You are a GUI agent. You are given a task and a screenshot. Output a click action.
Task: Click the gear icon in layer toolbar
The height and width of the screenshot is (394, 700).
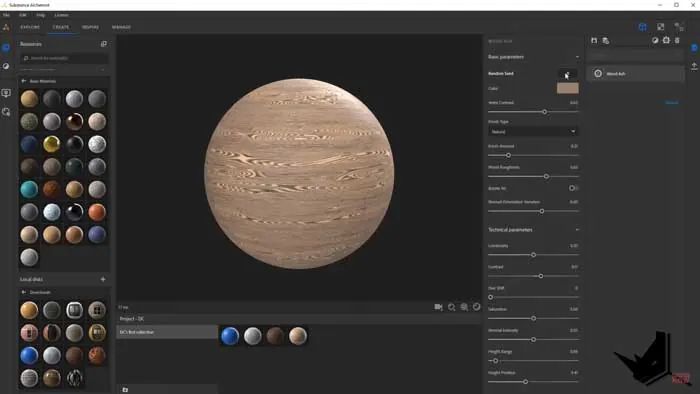666,40
